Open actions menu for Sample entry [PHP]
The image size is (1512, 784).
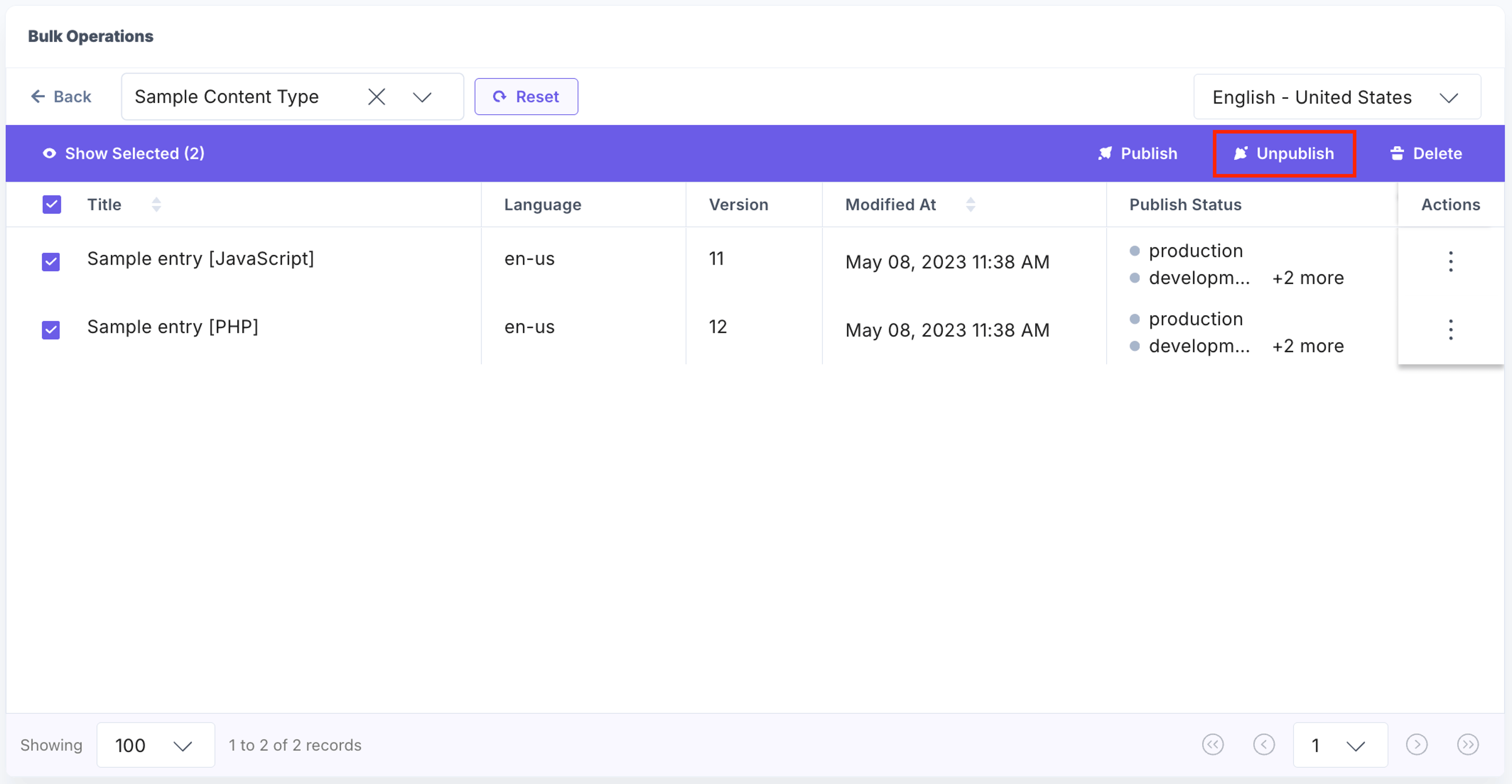[1450, 329]
